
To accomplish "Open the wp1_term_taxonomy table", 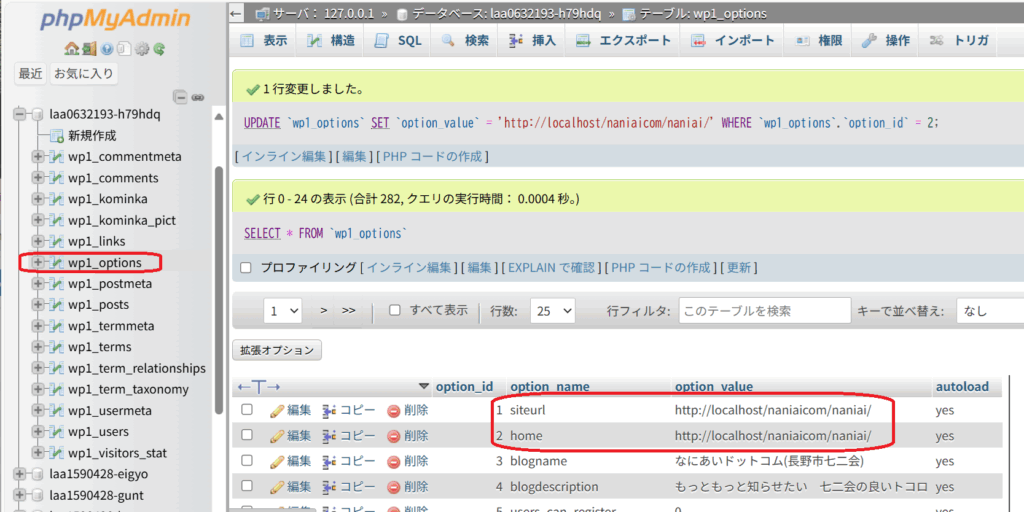I will point(128,389).
